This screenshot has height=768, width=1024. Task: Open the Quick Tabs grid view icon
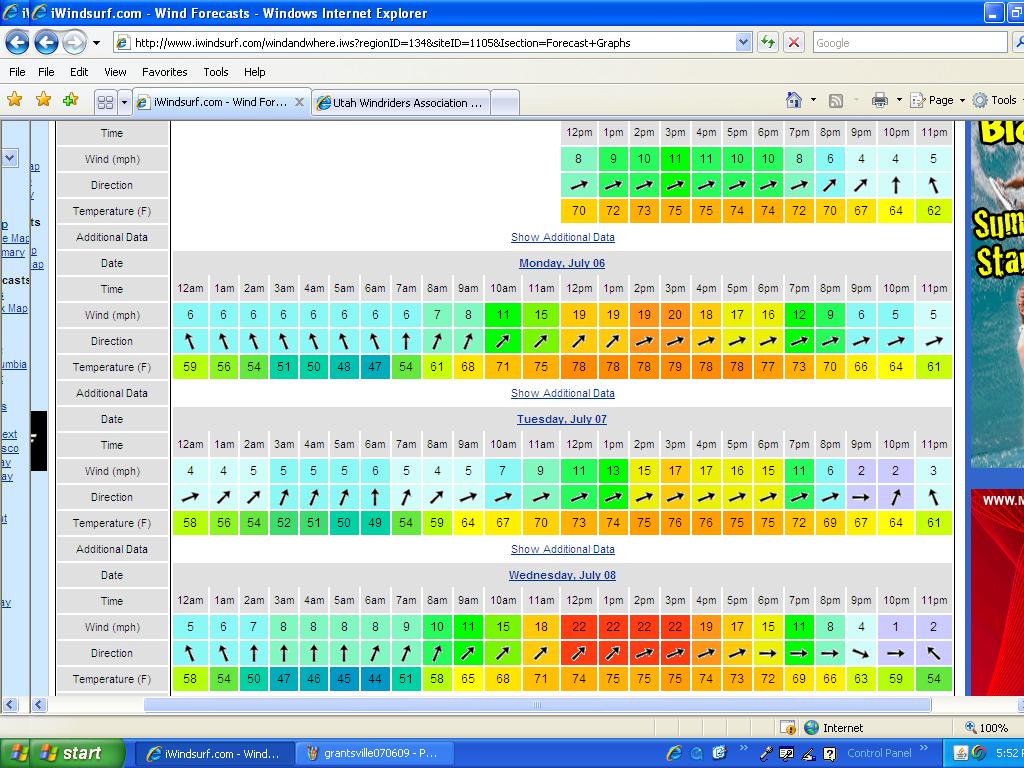(x=105, y=102)
